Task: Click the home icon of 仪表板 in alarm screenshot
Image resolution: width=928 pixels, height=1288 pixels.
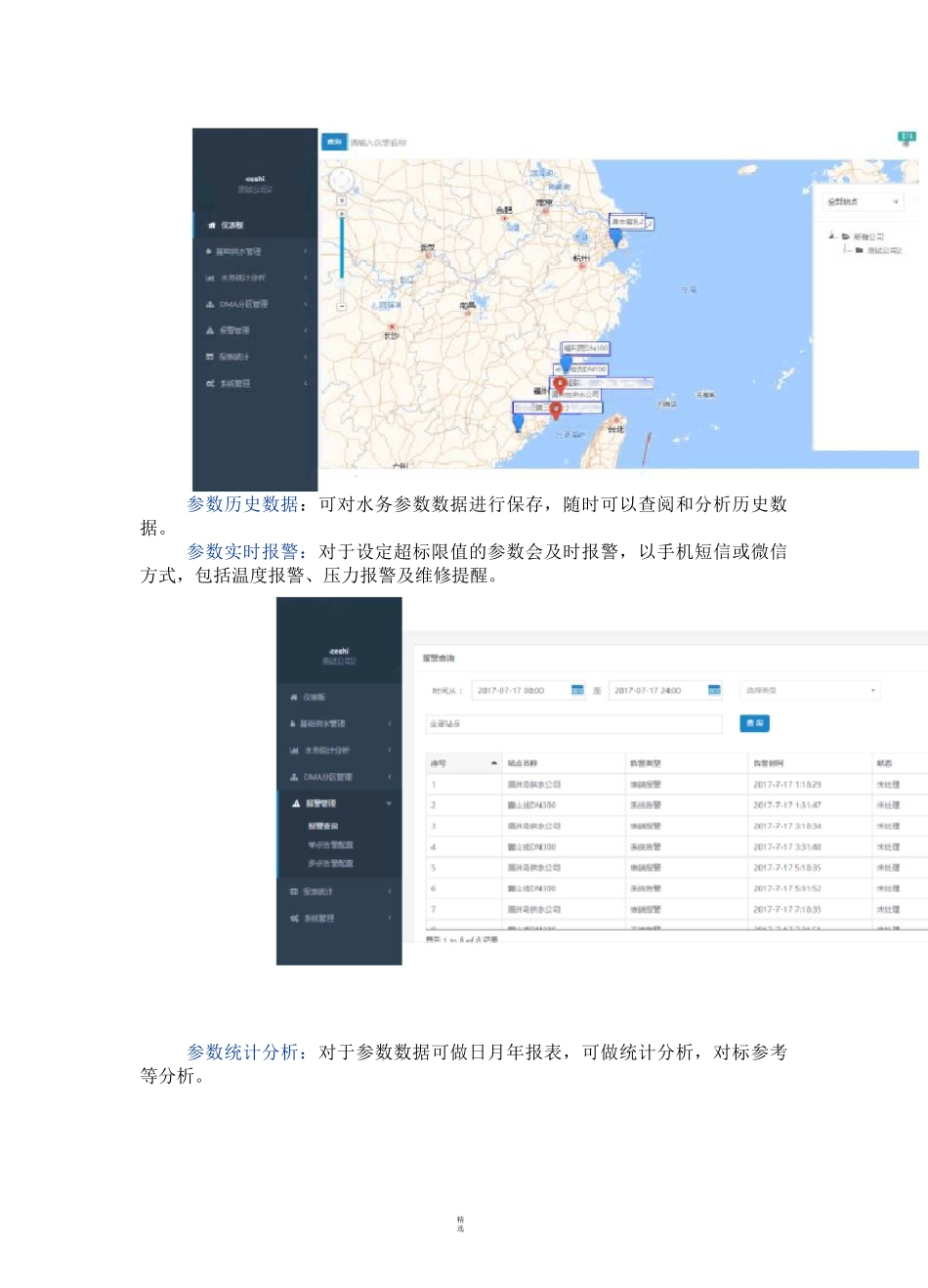Action: point(294,698)
